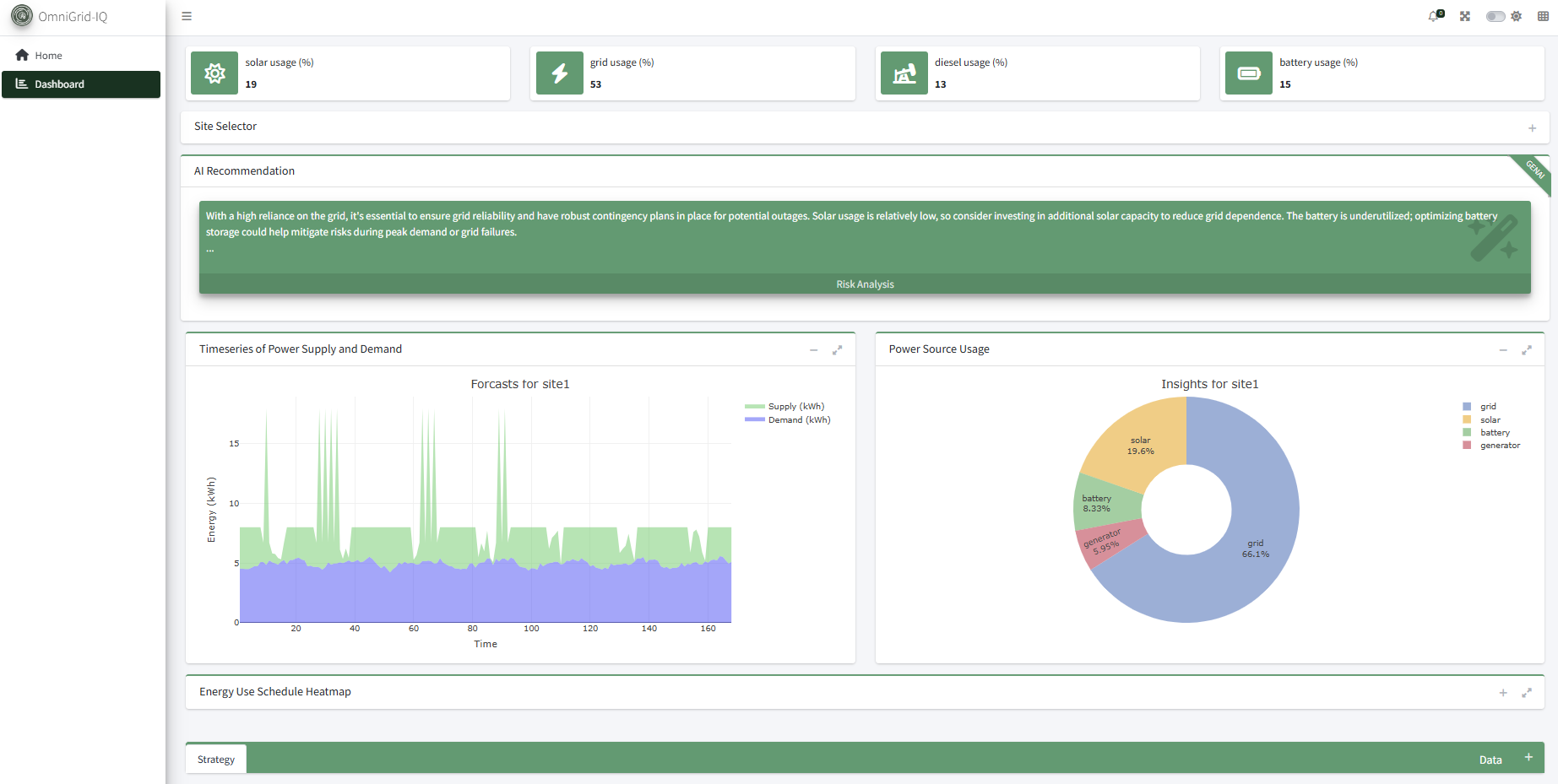This screenshot has width=1558, height=784.
Task: Click the sun theme icon in the header
Action: pyautogui.click(x=1517, y=16)
